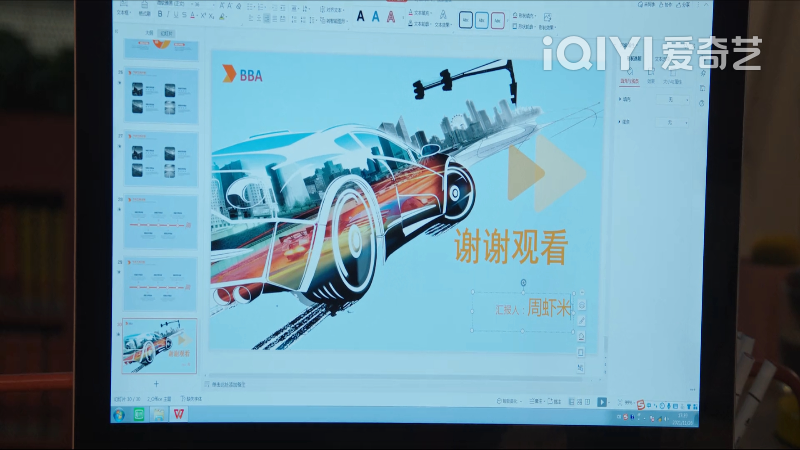Select the dark blue WordArt A style
The width and height of the screenshot is (800, 450).
point(361,16)
